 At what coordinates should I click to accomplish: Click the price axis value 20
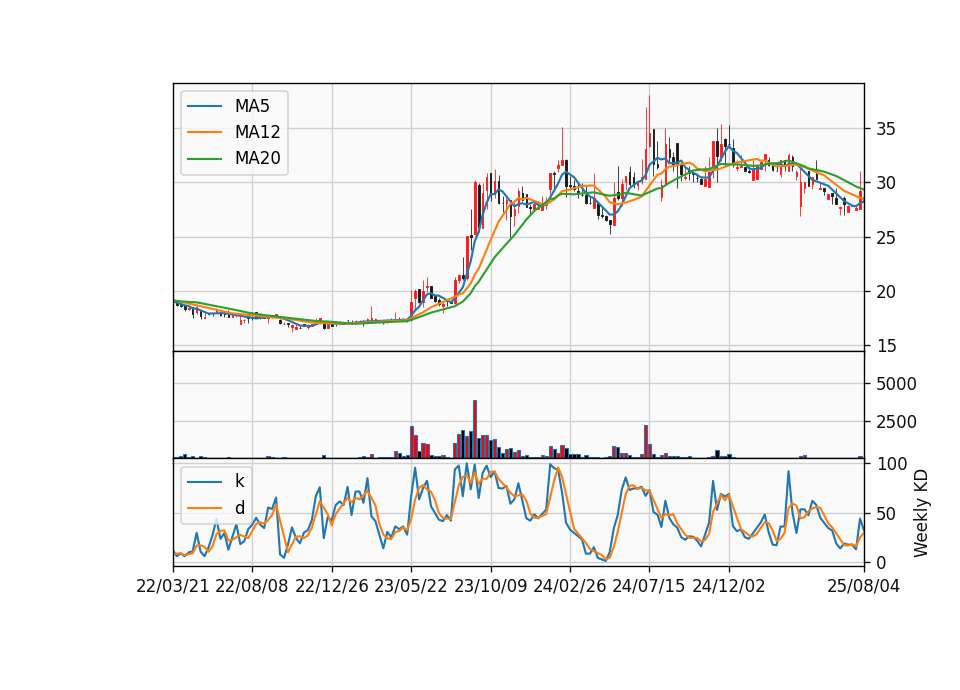[886, 292]
